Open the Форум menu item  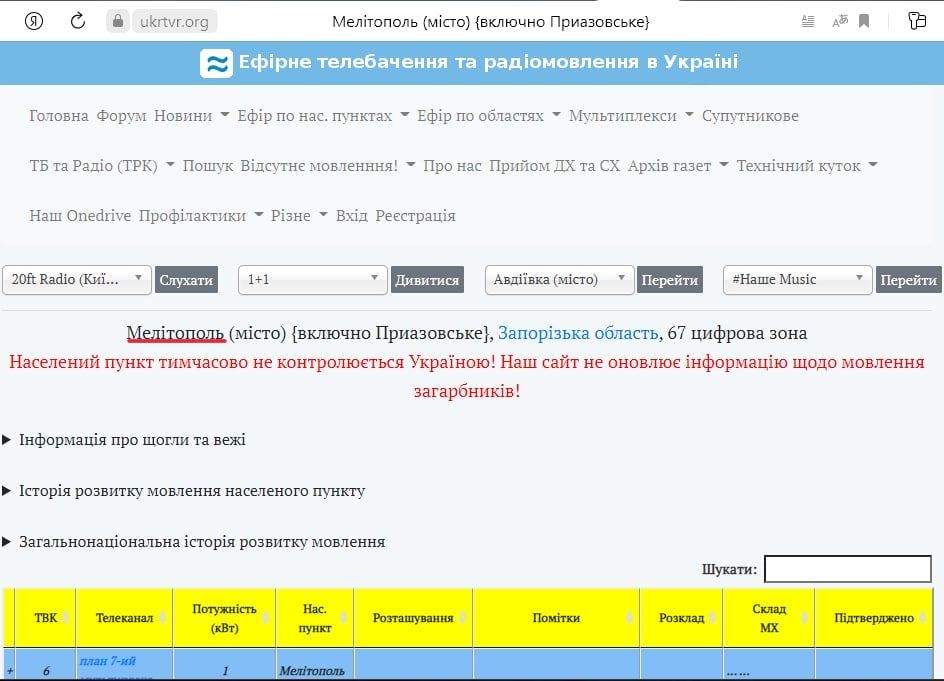pos(122,116)
